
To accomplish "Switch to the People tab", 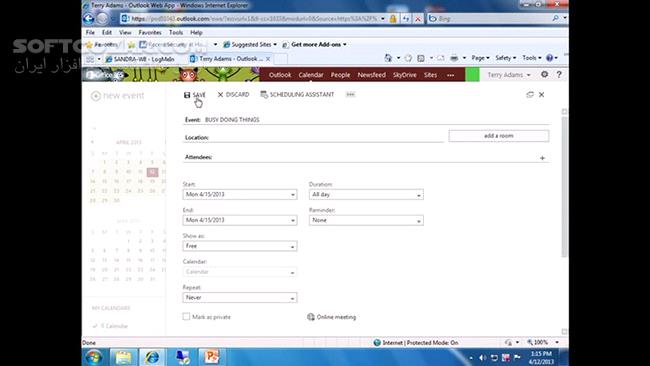I will [x=340, y=75].
